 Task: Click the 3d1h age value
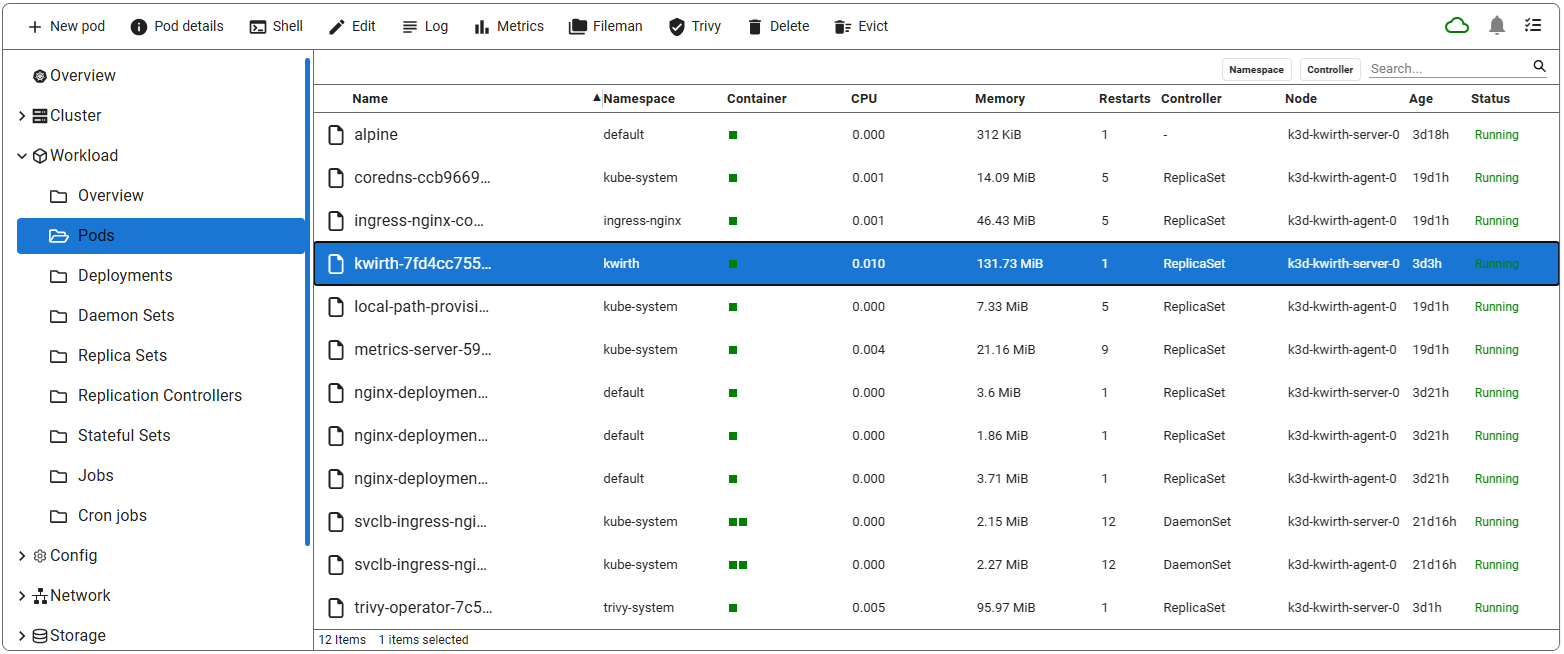click(1427, 608)
